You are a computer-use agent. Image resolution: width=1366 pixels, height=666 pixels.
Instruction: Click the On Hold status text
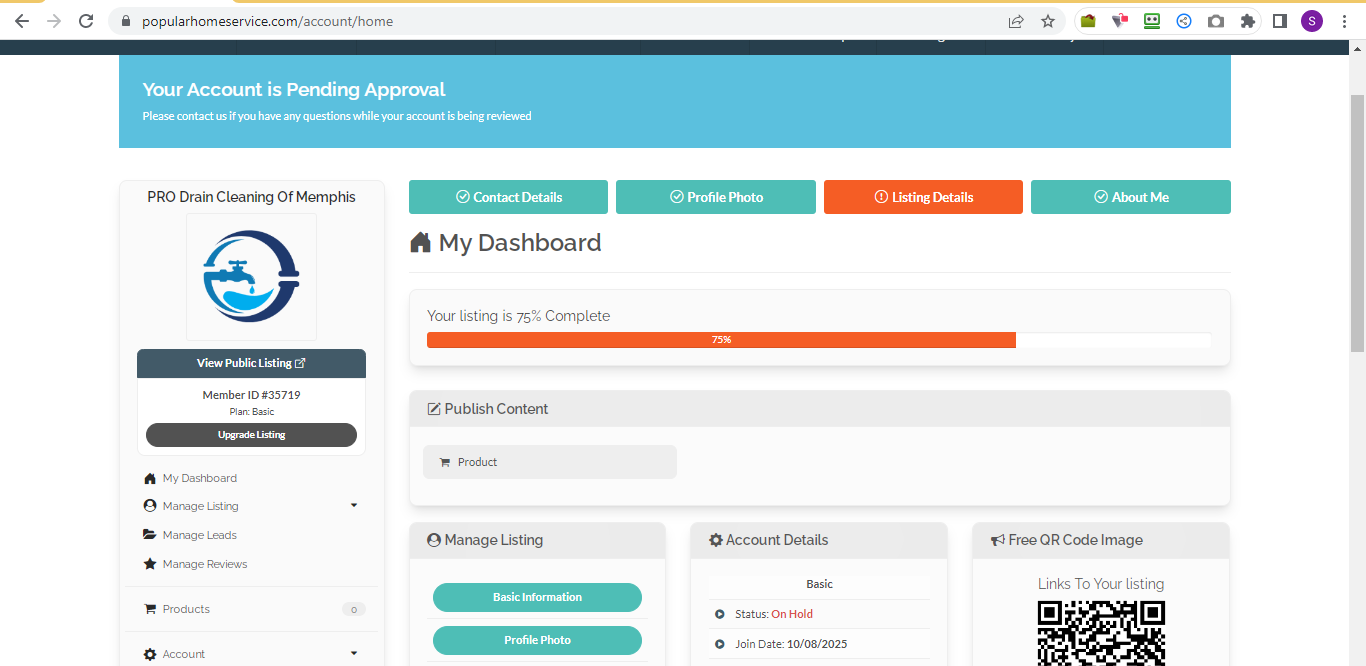[x=792, y=614]
